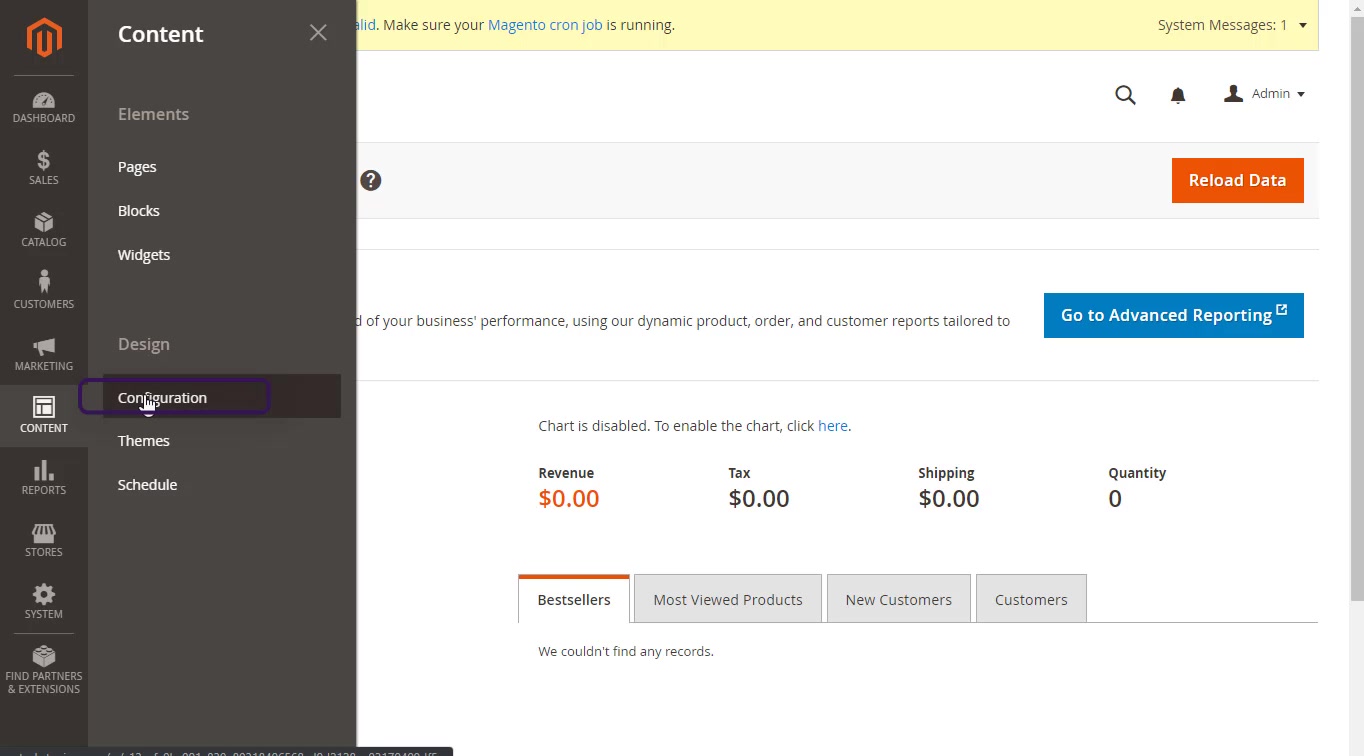Open the notifications bell icon
This screenshot has height=756, width=1364.
[1178, 95]
